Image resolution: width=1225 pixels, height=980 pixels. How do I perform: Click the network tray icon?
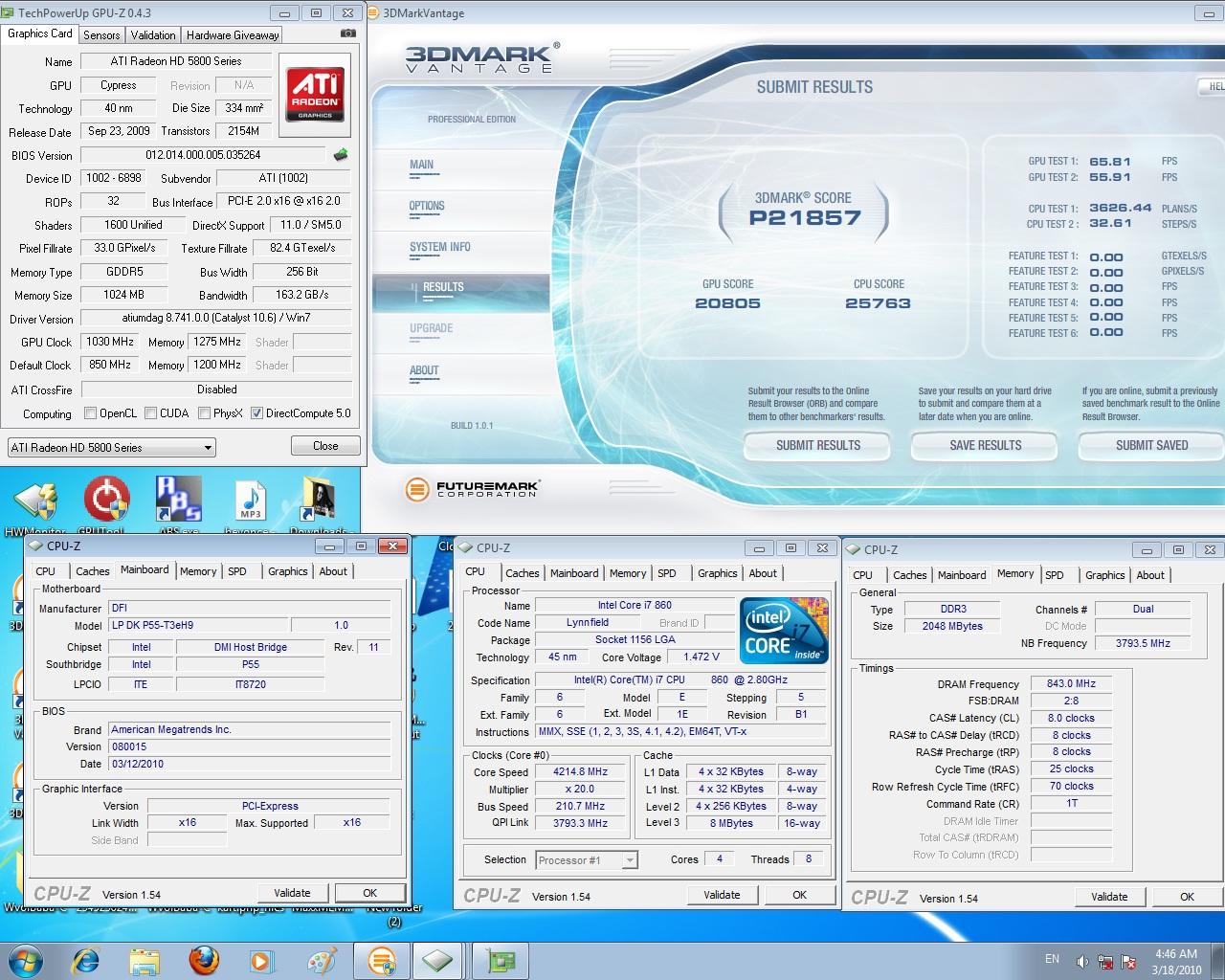click(1105, 961)
